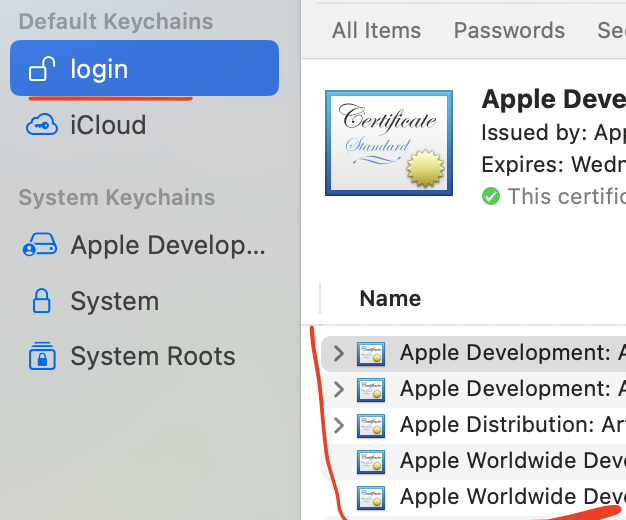The height and width of the screenshot is (520, 626).
Task: Expand the second Apple Development certificate row
Action: click(339, 389)
